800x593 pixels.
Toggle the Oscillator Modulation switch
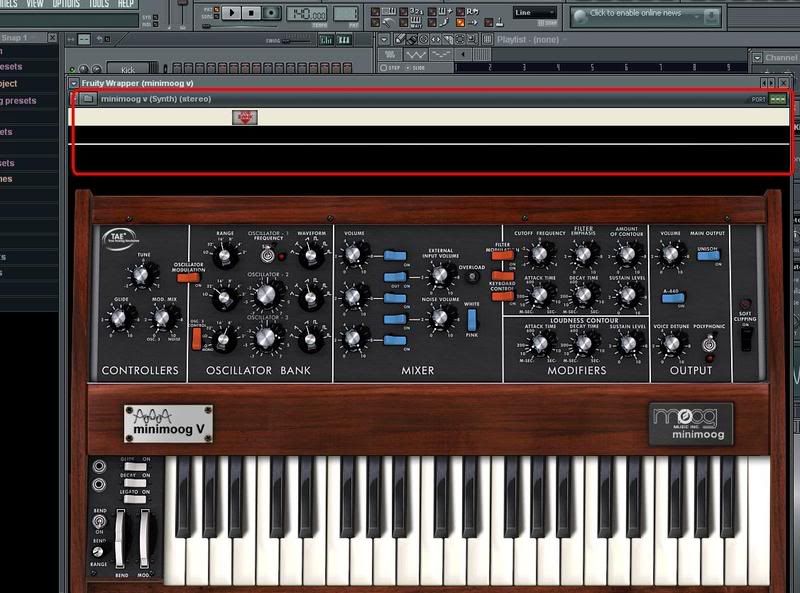pyautogui.click(x=188, y=278)
